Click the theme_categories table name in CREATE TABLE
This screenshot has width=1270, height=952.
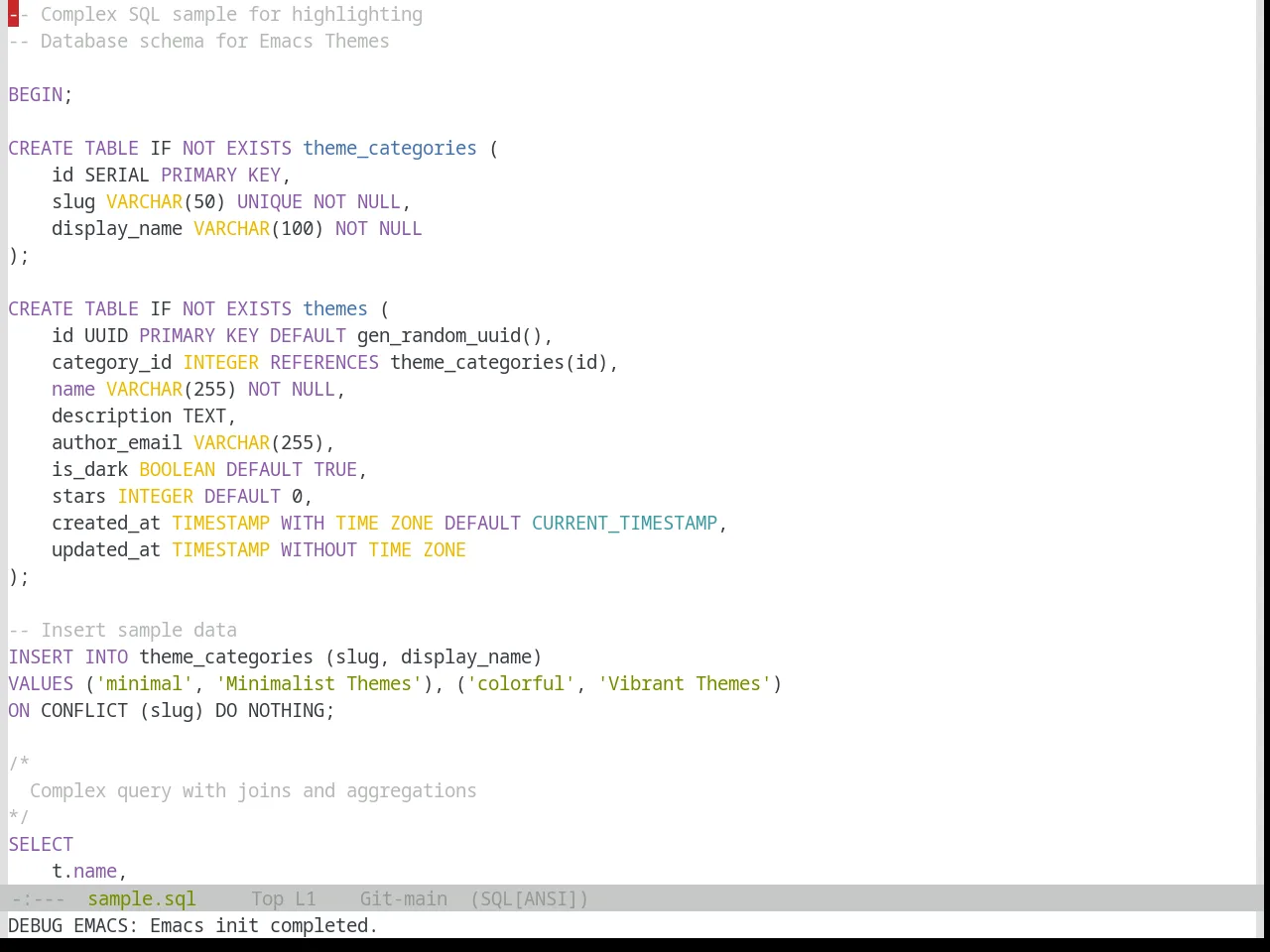tap(390, 148)
